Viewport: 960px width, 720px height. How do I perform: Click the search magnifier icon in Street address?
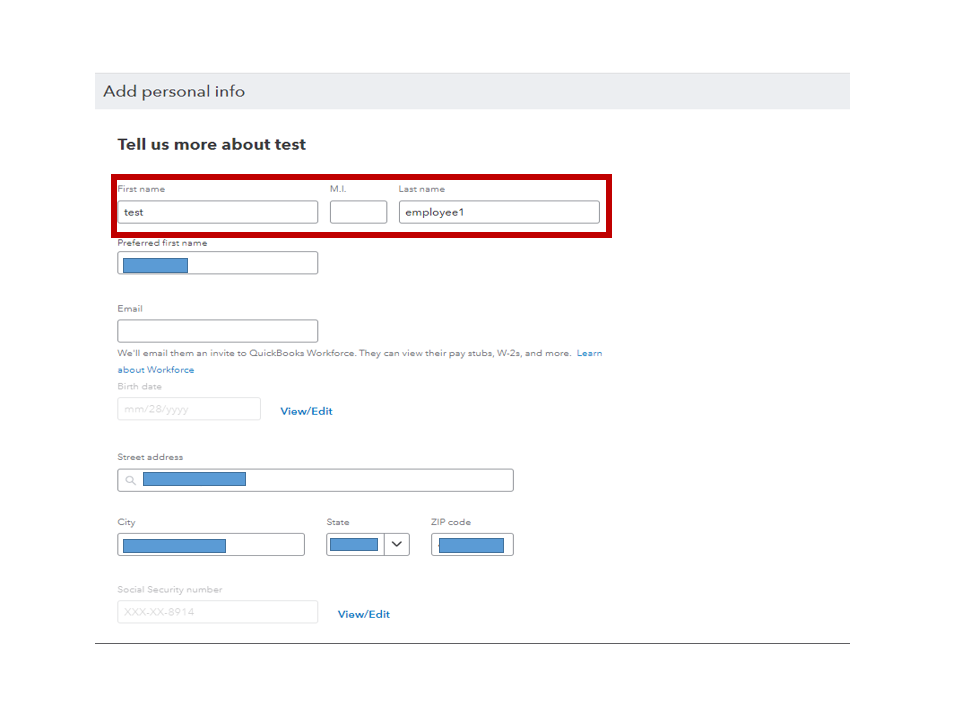[x=131, y=481]
